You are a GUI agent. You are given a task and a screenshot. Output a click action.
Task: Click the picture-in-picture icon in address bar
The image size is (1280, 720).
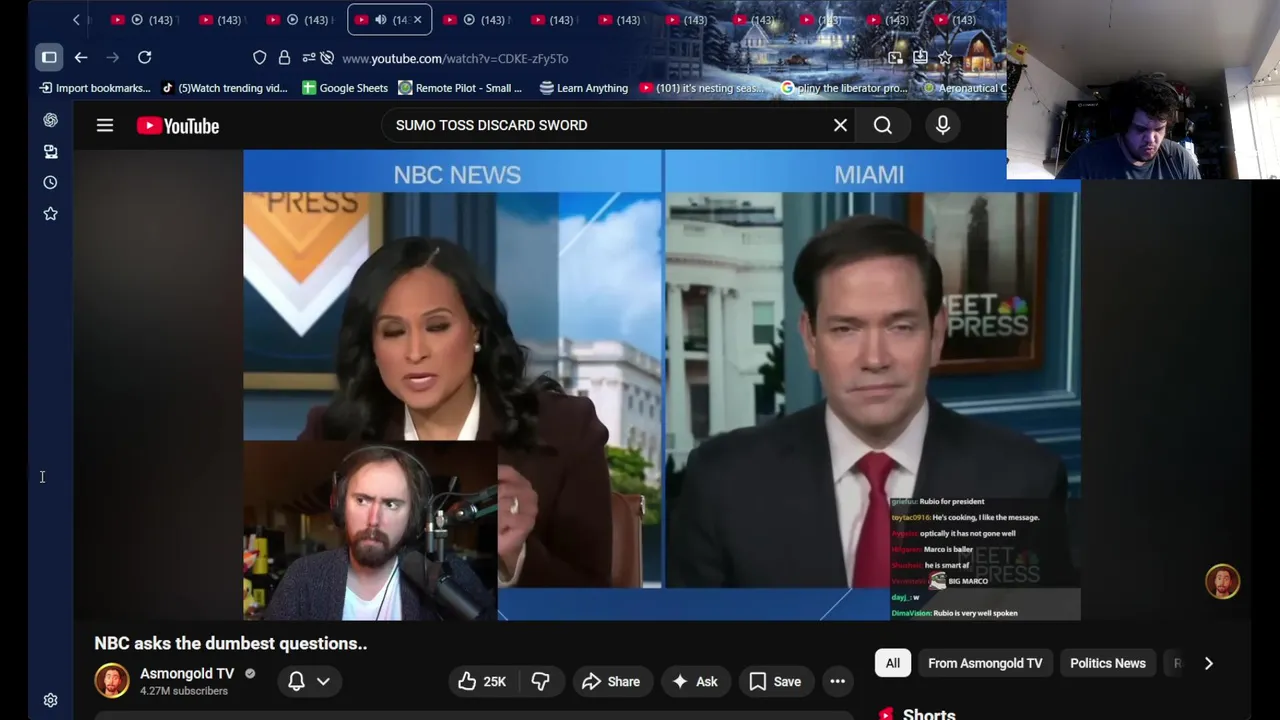pyautogui.click(x=895, y=58)
